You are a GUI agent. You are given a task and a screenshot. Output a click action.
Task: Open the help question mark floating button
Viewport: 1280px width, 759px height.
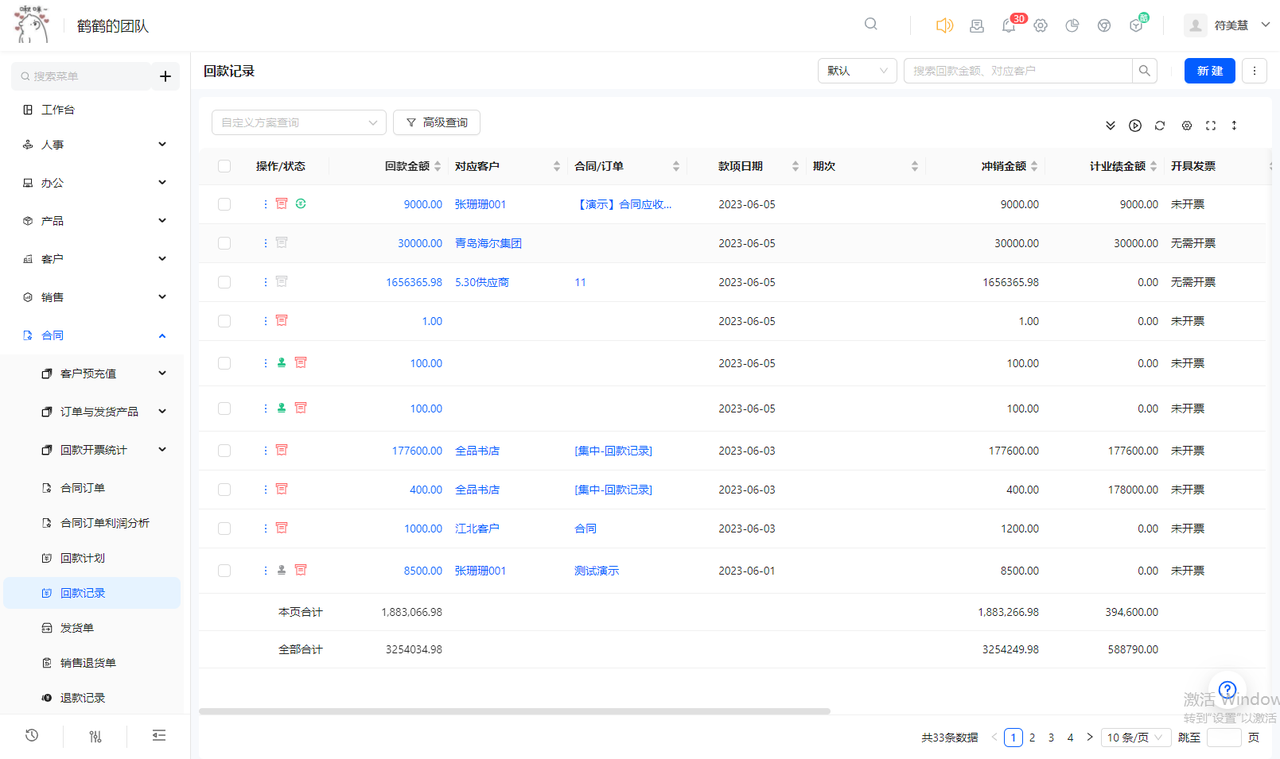coord(1228,690)
